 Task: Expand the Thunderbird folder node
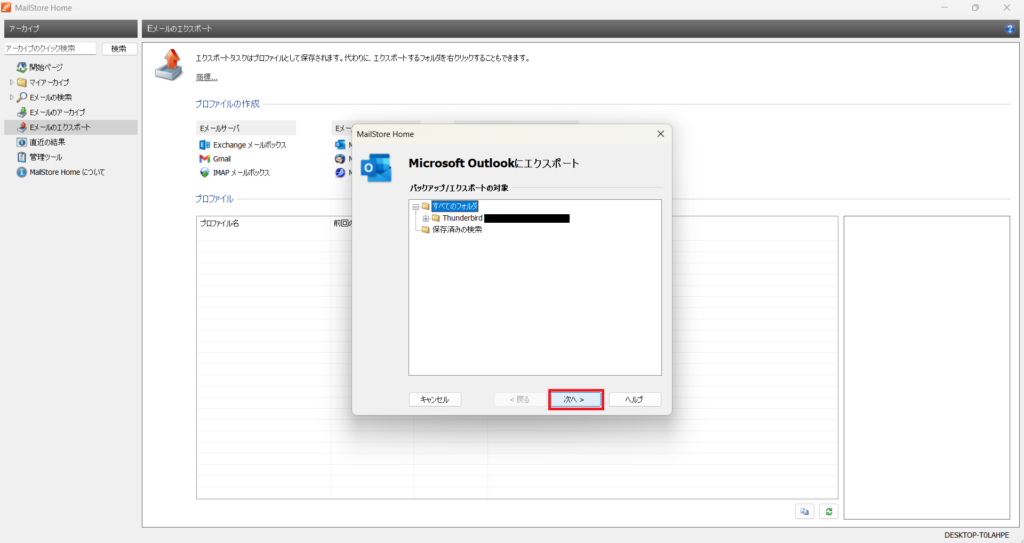click(x=426, y=218)
